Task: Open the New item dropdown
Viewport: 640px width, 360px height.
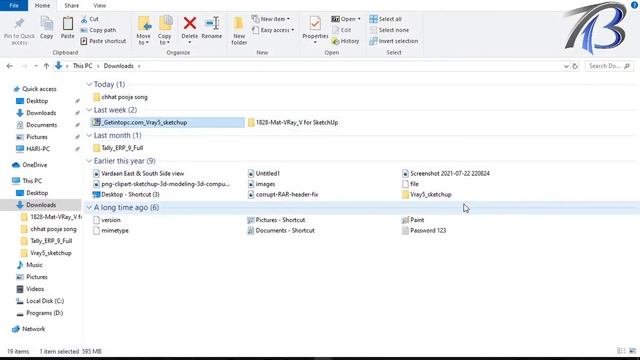Action: click(x=271, y=19)
